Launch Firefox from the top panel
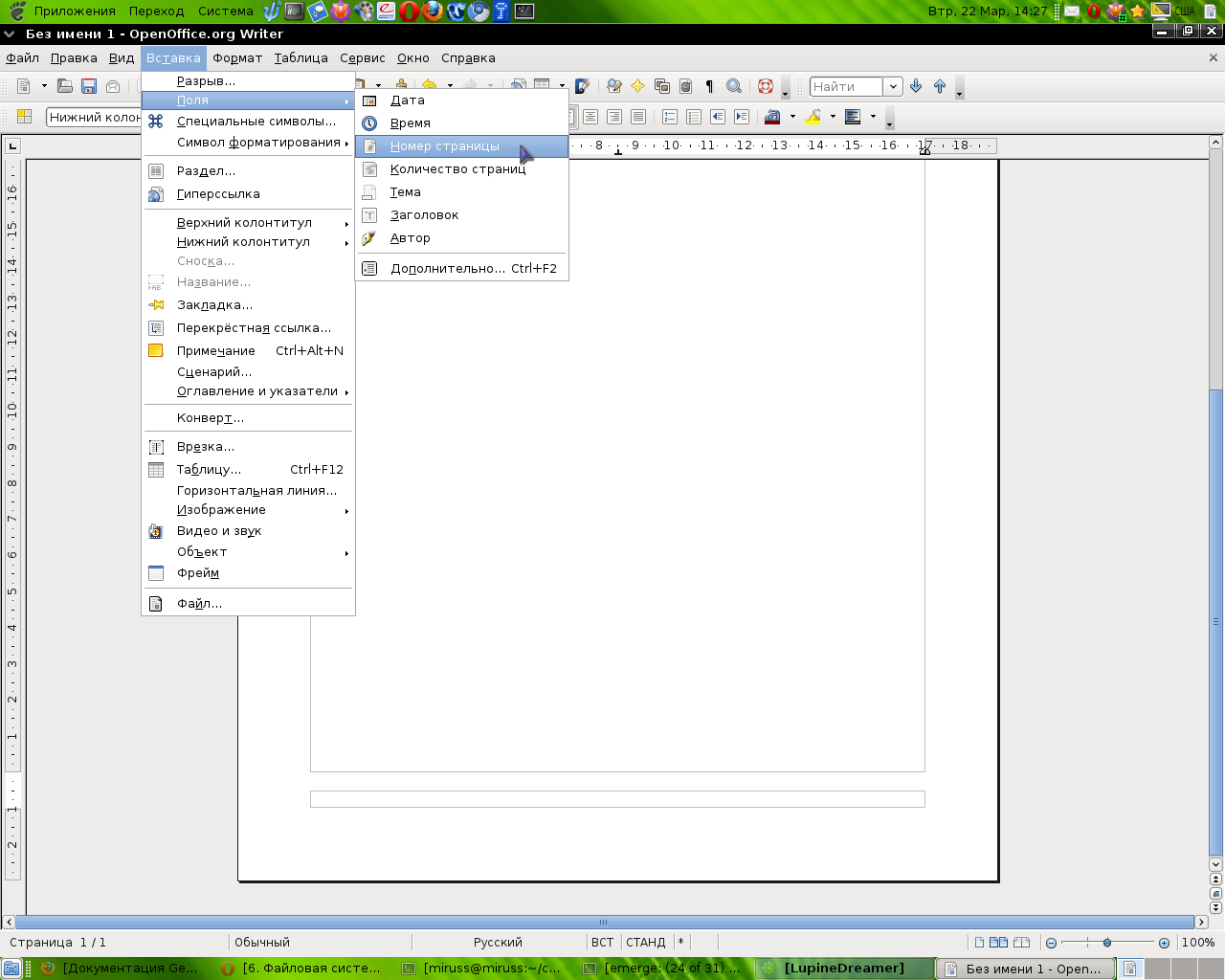 433,11
